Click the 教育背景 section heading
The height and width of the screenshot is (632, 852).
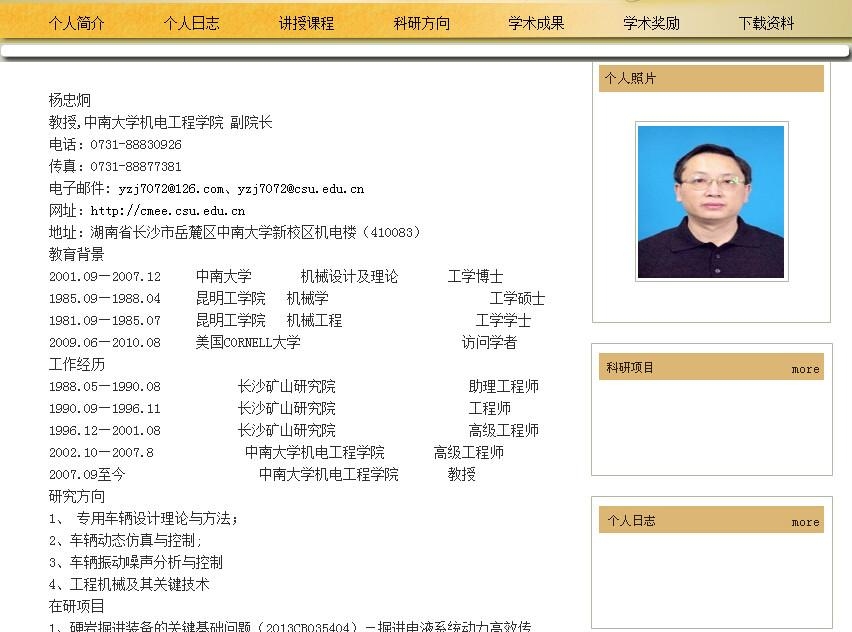tap(76, 254)
